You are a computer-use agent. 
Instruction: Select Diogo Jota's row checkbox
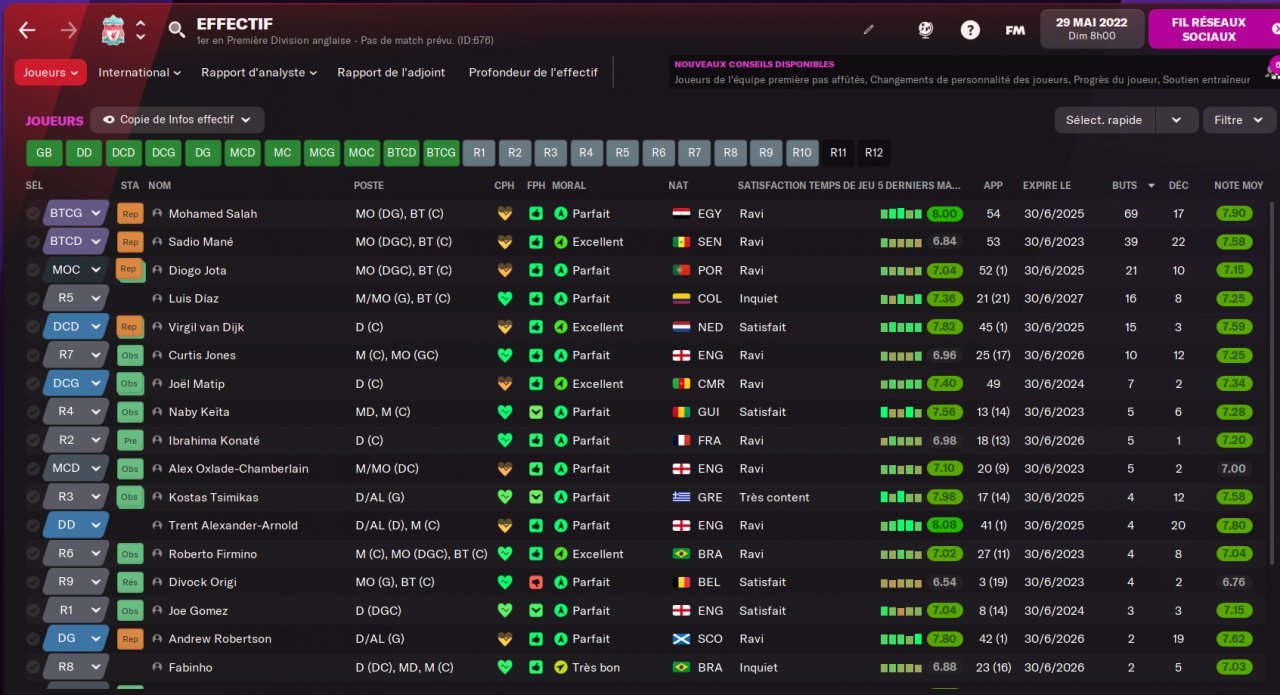click(33, 270)
